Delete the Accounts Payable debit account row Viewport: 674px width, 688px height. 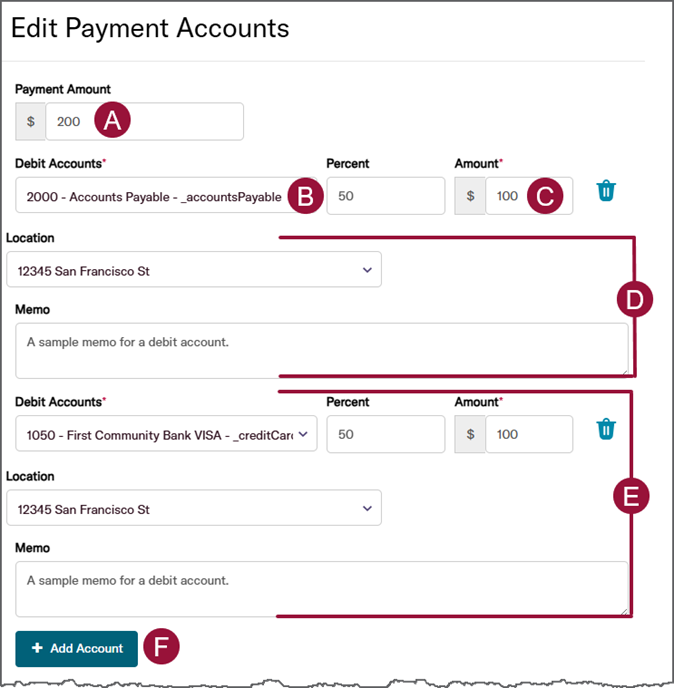pos(605,191)
